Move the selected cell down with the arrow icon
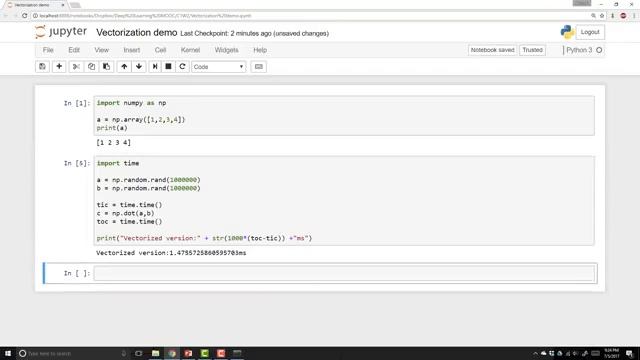This screenshot has height=360, width=640. click(x=139, y=67)
